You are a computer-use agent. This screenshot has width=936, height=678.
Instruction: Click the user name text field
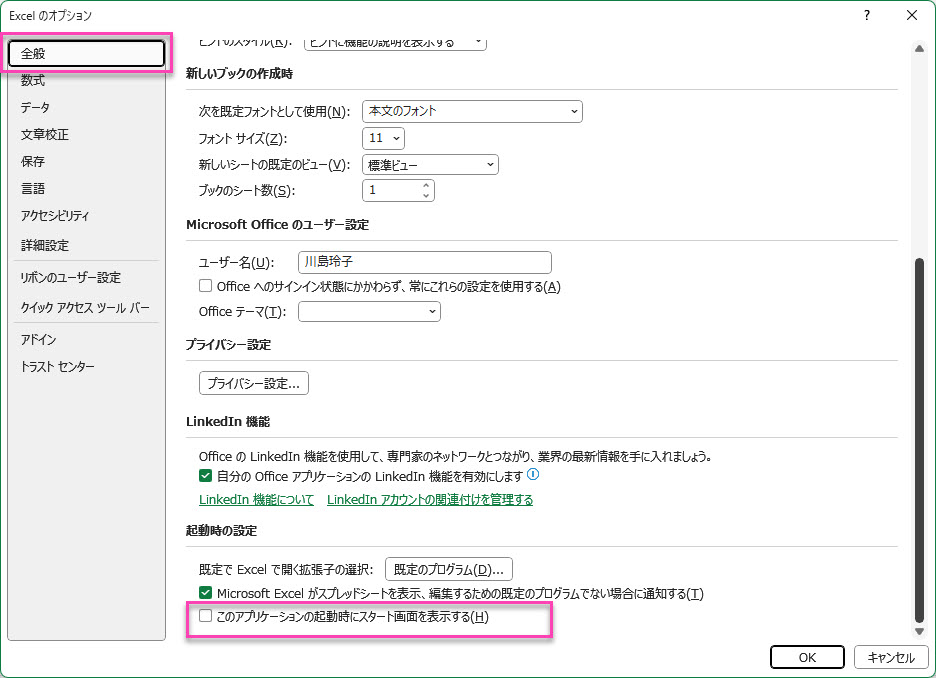(425, 262)
